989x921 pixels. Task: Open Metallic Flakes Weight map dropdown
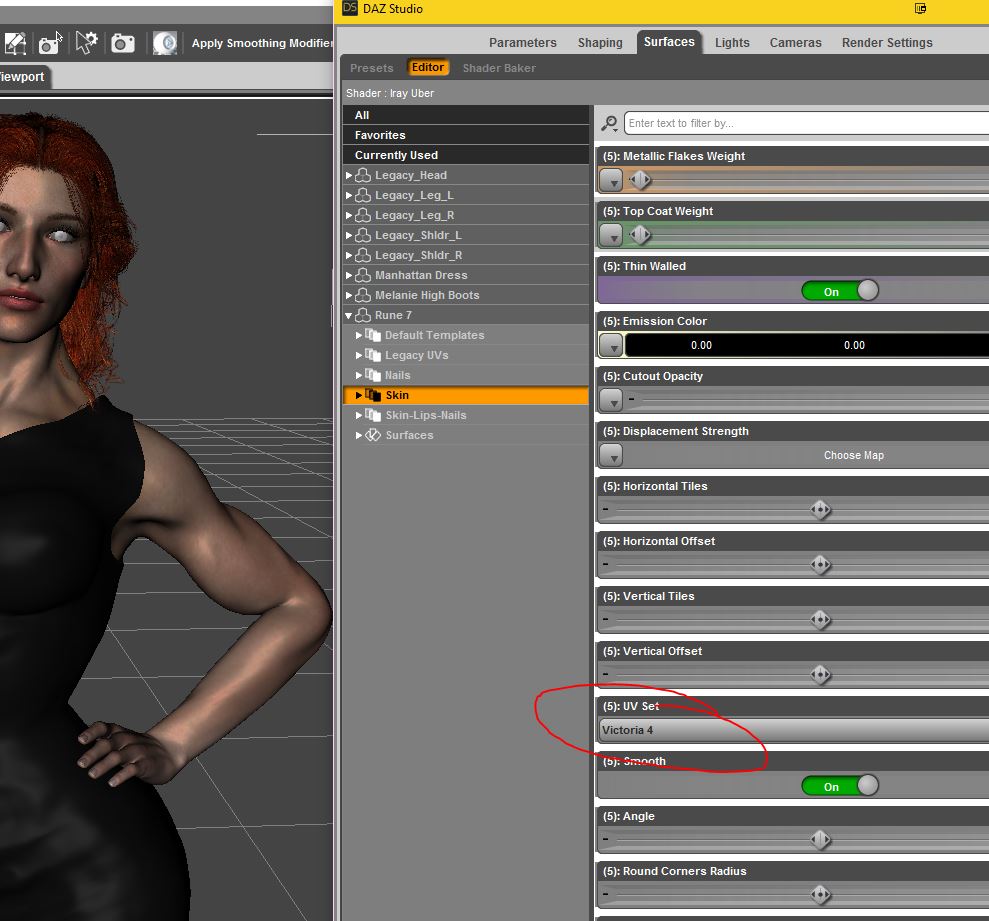click(611, 180)
